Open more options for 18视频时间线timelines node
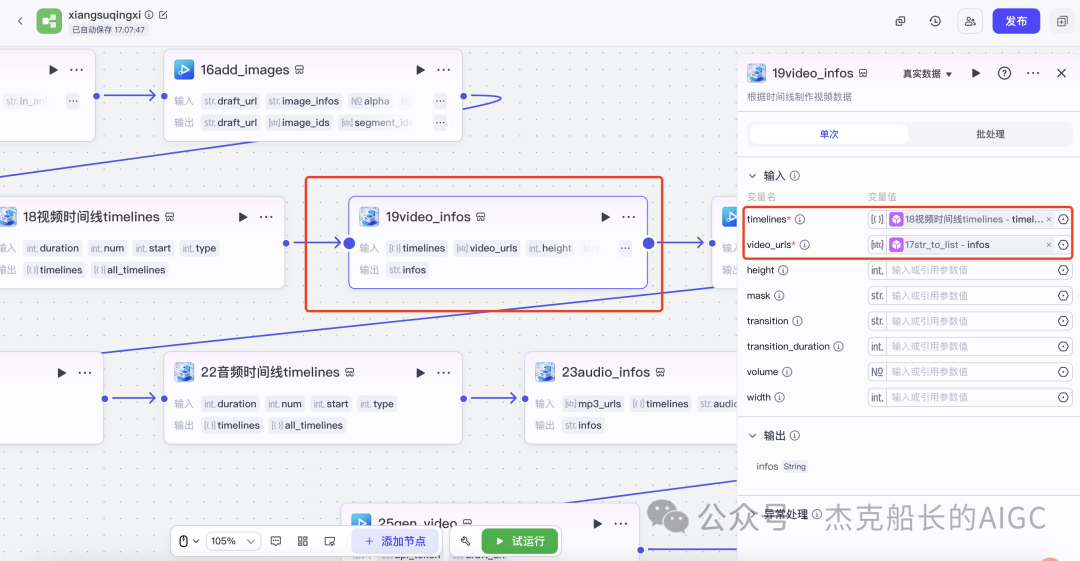 point(266,217)
